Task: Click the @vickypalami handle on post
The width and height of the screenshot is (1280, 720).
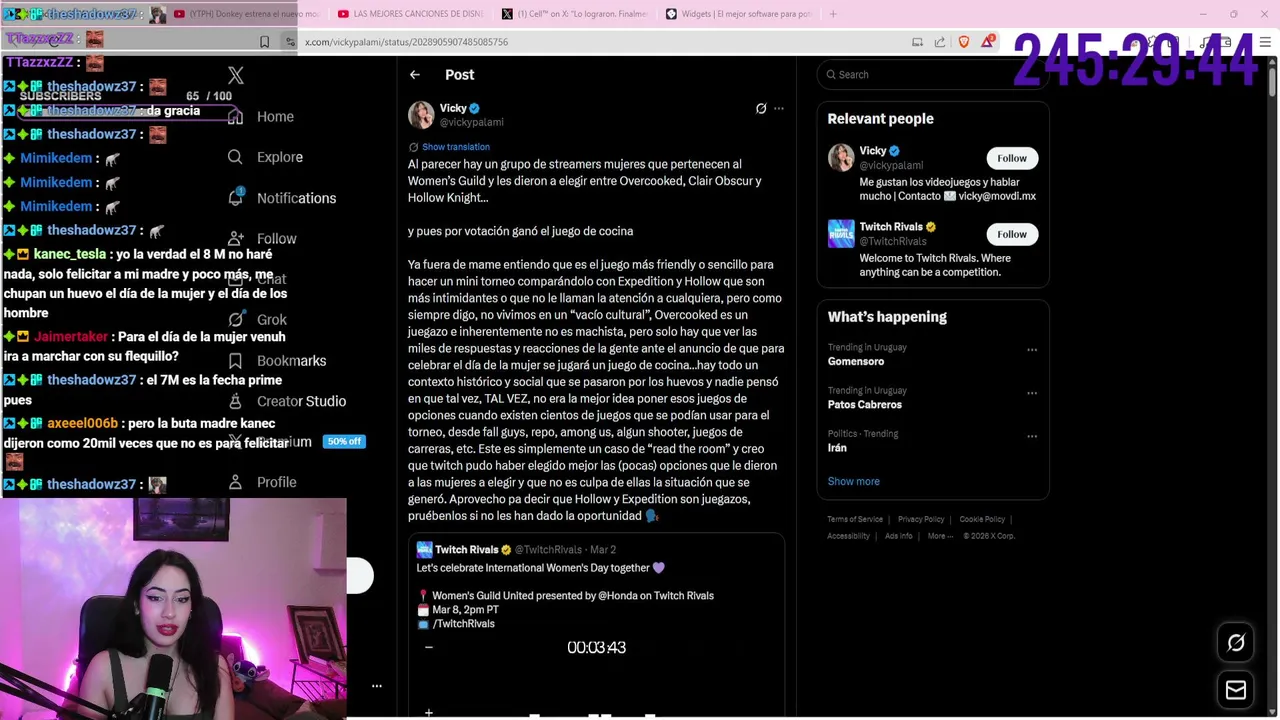Action: [x=471, y=122]
